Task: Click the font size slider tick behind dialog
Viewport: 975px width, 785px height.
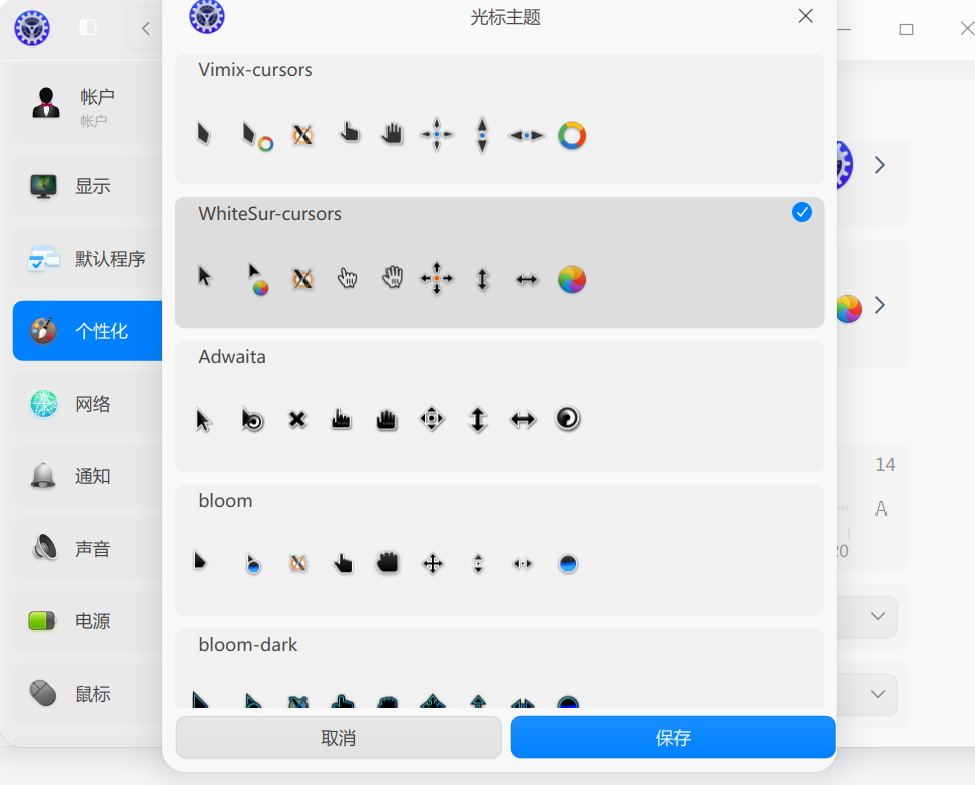Action: 848,533
